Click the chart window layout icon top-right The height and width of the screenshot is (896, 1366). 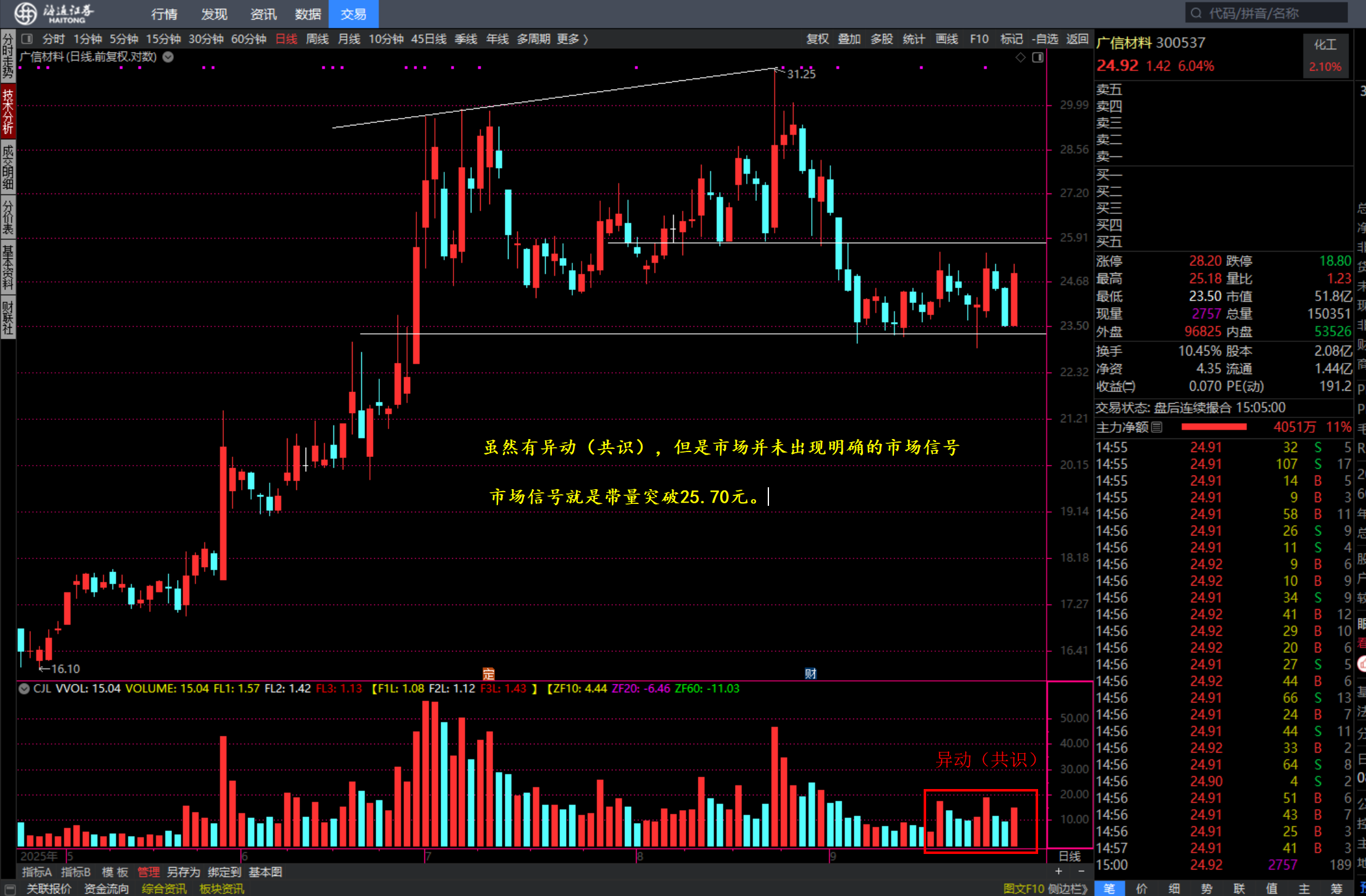click(1038, 58)
